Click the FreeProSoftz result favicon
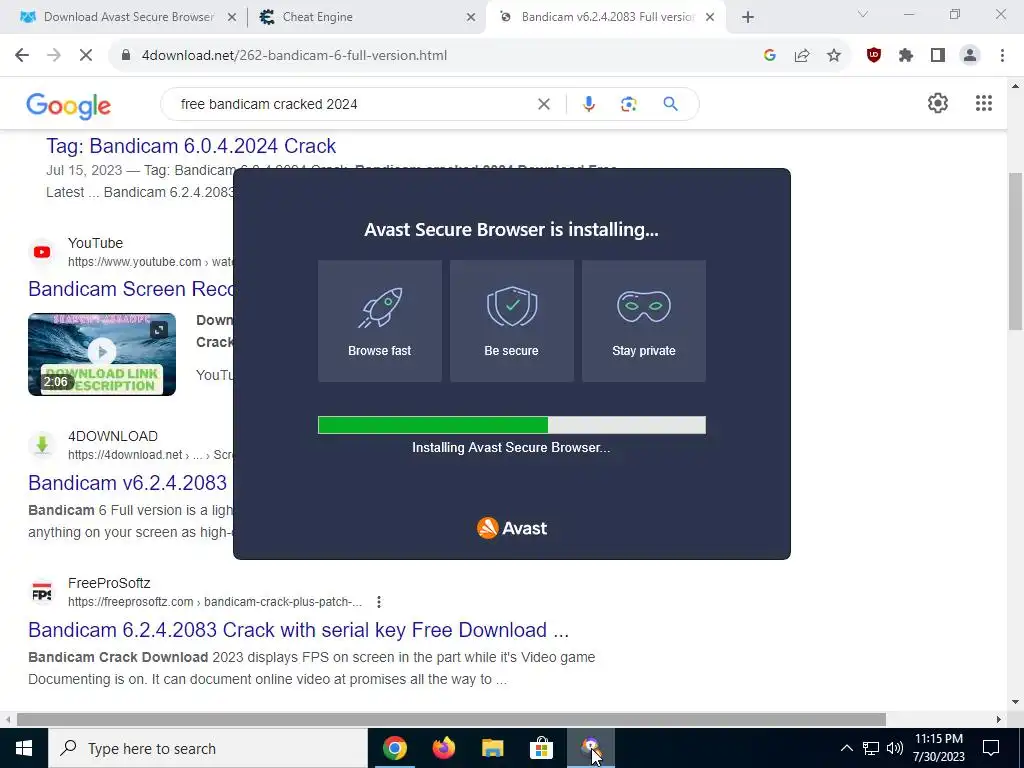1024x768 pixels. tap(42, 592)
